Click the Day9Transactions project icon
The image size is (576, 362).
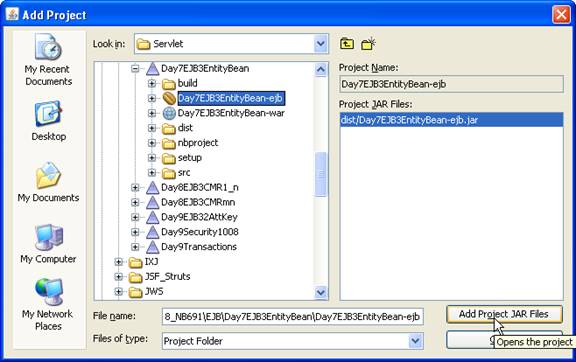click(x=152, y=247)
